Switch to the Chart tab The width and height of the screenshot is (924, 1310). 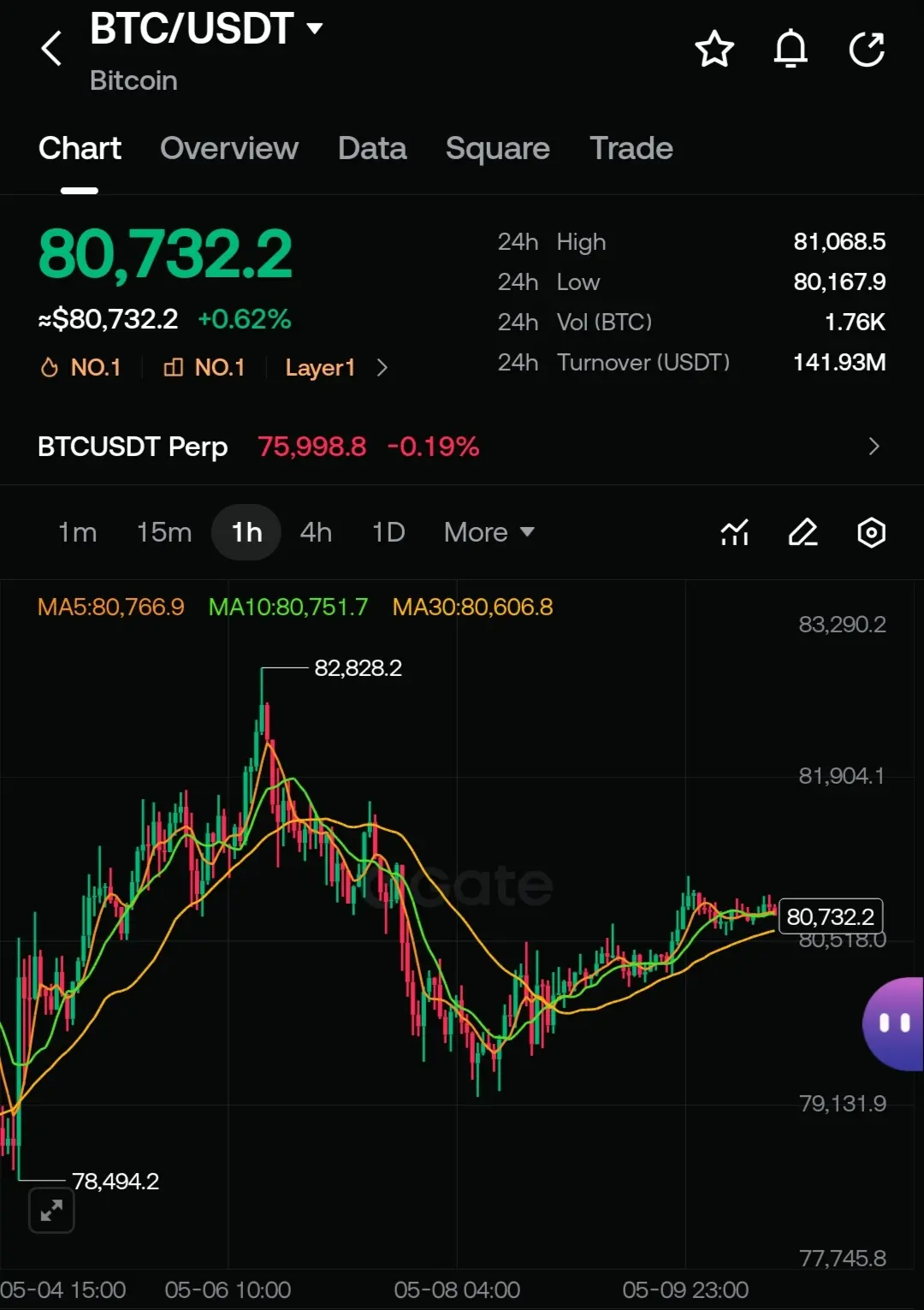coord(80,148)
